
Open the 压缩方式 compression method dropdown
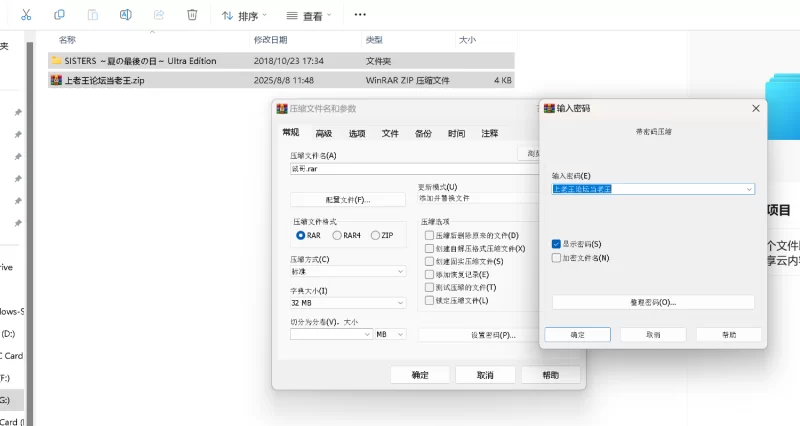click(348, 271)
